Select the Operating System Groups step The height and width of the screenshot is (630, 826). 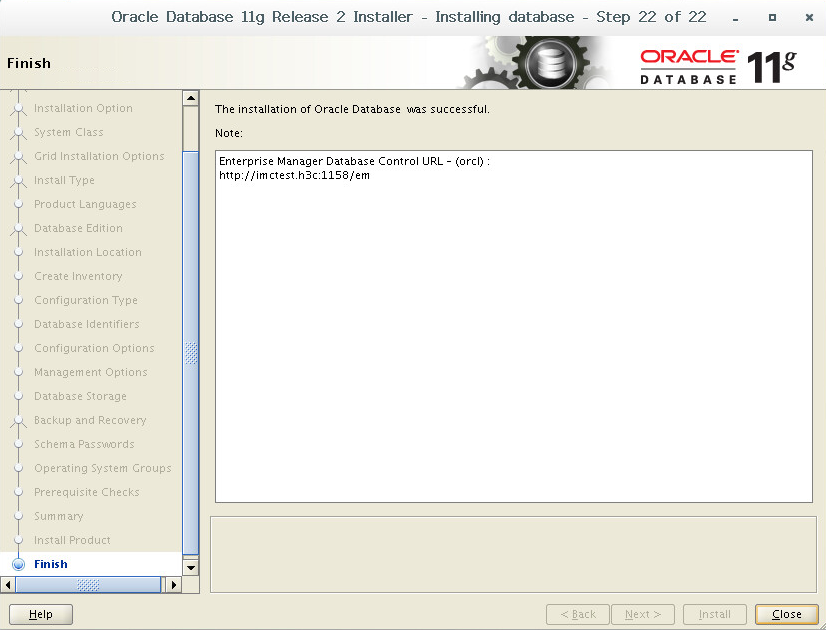103,468
